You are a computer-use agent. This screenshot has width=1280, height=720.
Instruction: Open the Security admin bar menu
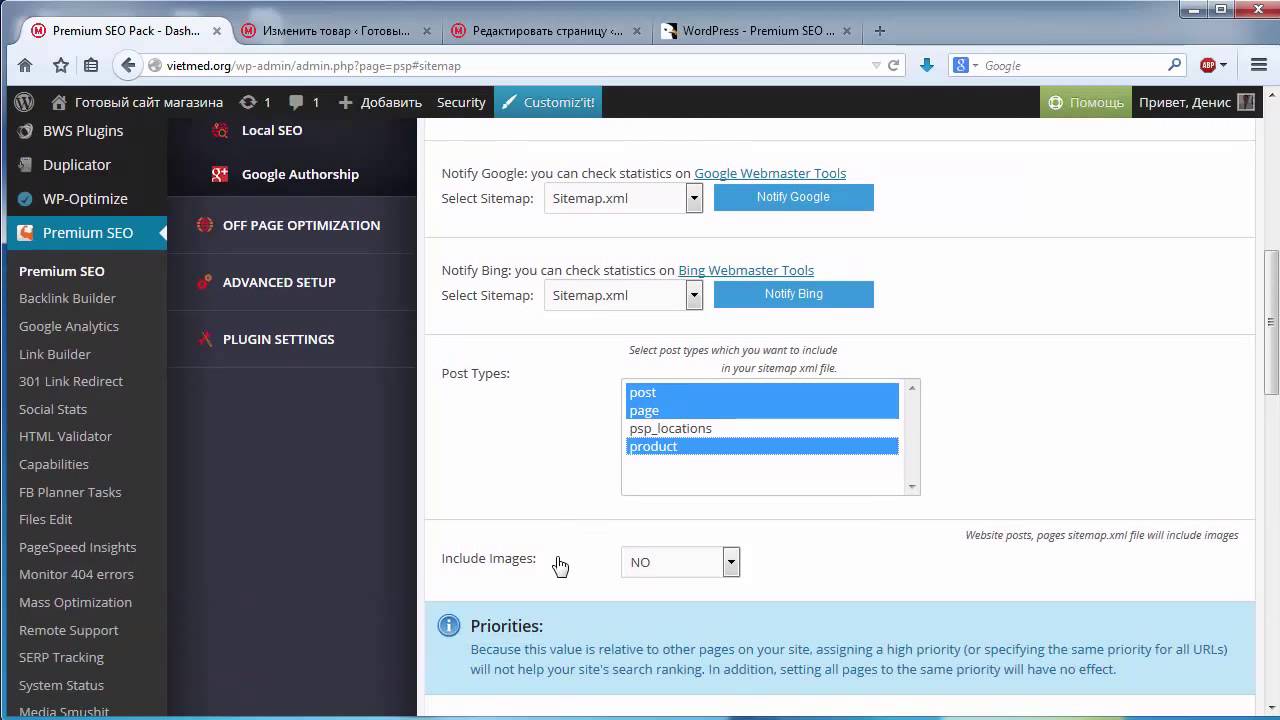coord(461,102)
